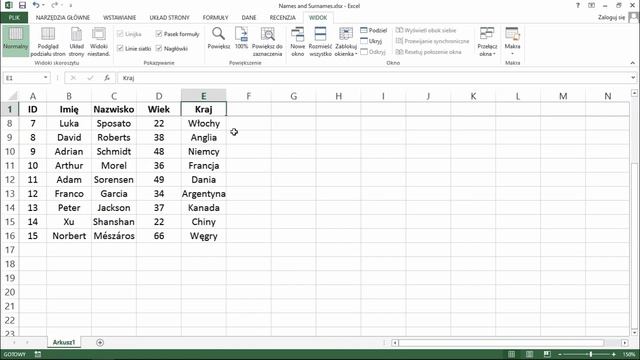Open Podgląd podziału stron view

click(x=48, y=42)
